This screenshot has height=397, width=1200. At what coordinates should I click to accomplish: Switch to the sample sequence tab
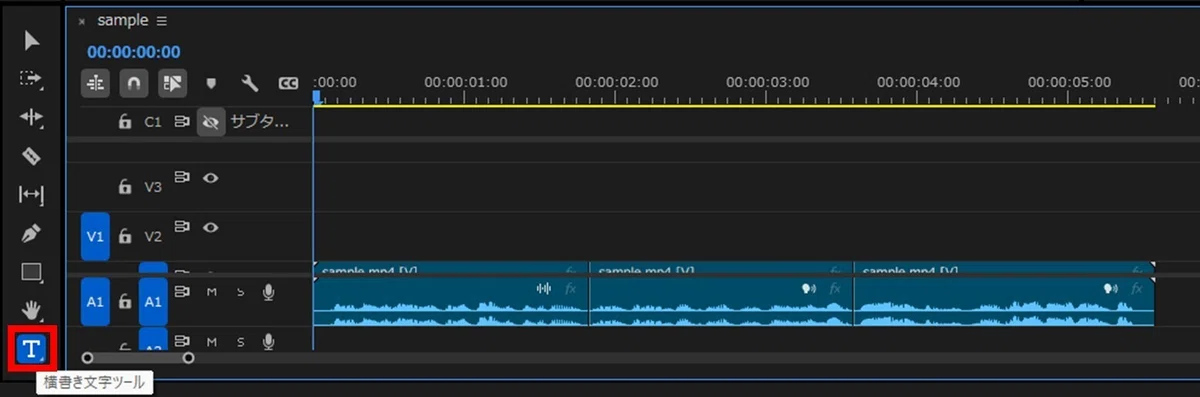122,20
